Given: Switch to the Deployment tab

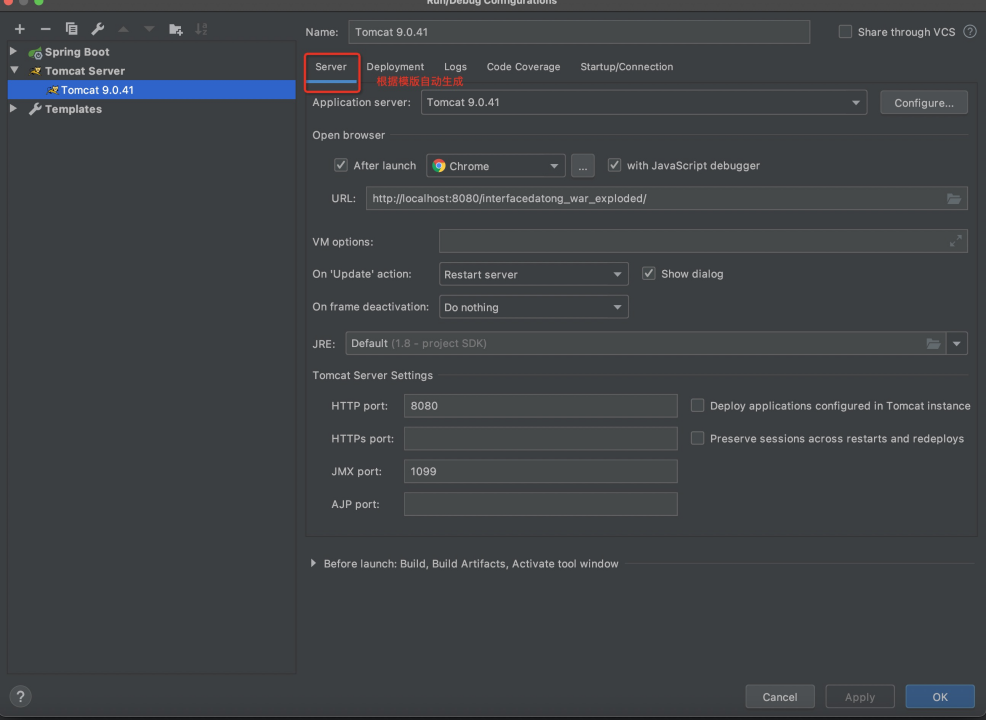Looking at the screenshot, I should [395, 67].
